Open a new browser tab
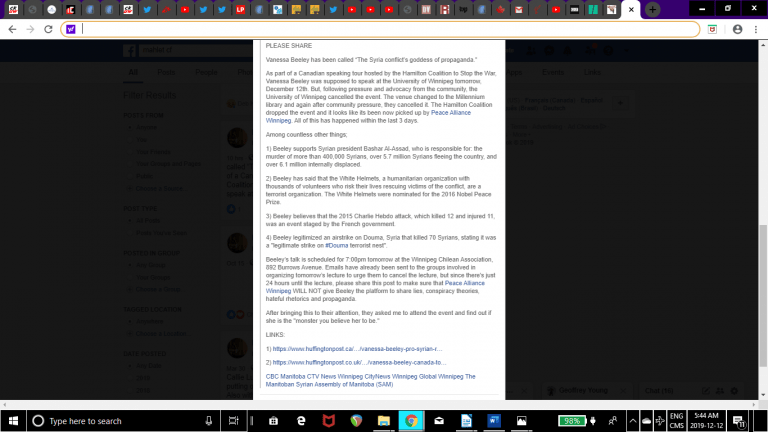 click(652, 9)
